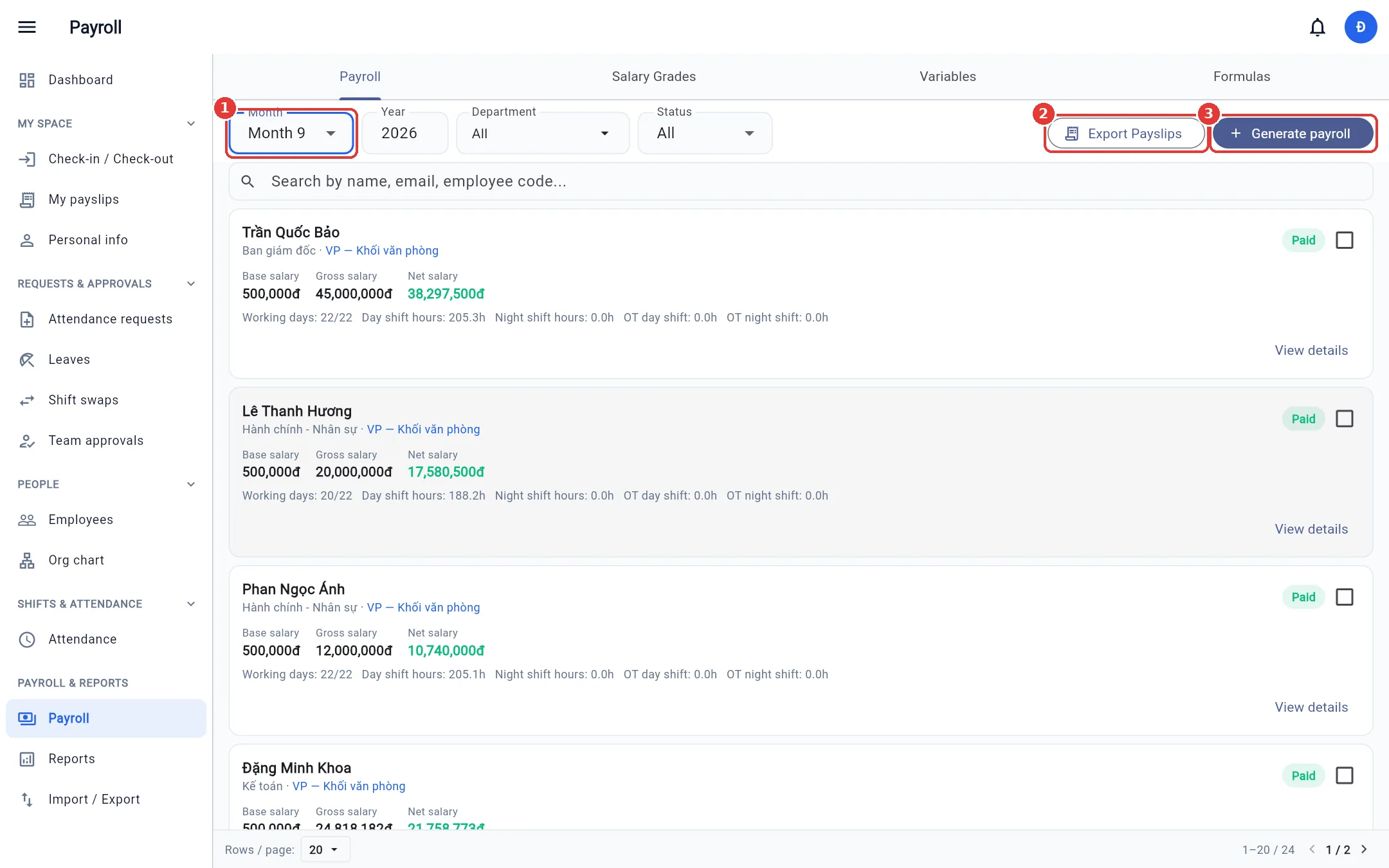Collapse the REQUESTS & APPROVALS section

[191, 284]
